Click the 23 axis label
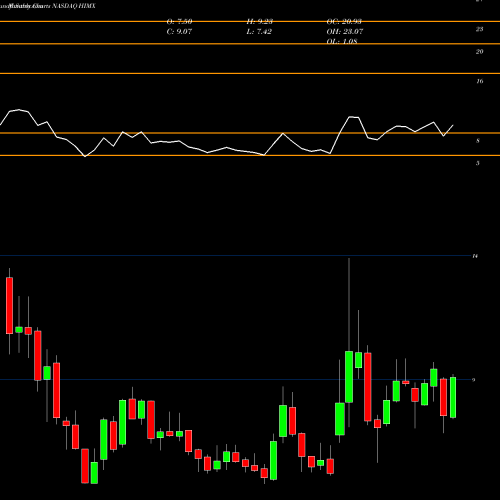Image resolution: width=500 pixels, height=500 pixels. pos(479,29)
